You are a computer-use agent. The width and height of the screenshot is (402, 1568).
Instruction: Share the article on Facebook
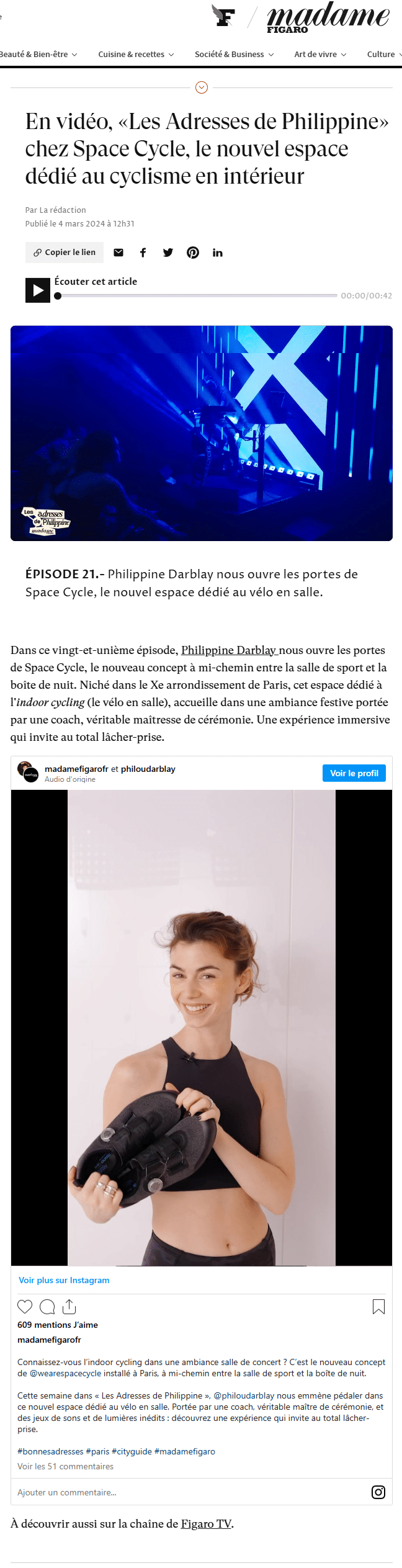[143, 253]
